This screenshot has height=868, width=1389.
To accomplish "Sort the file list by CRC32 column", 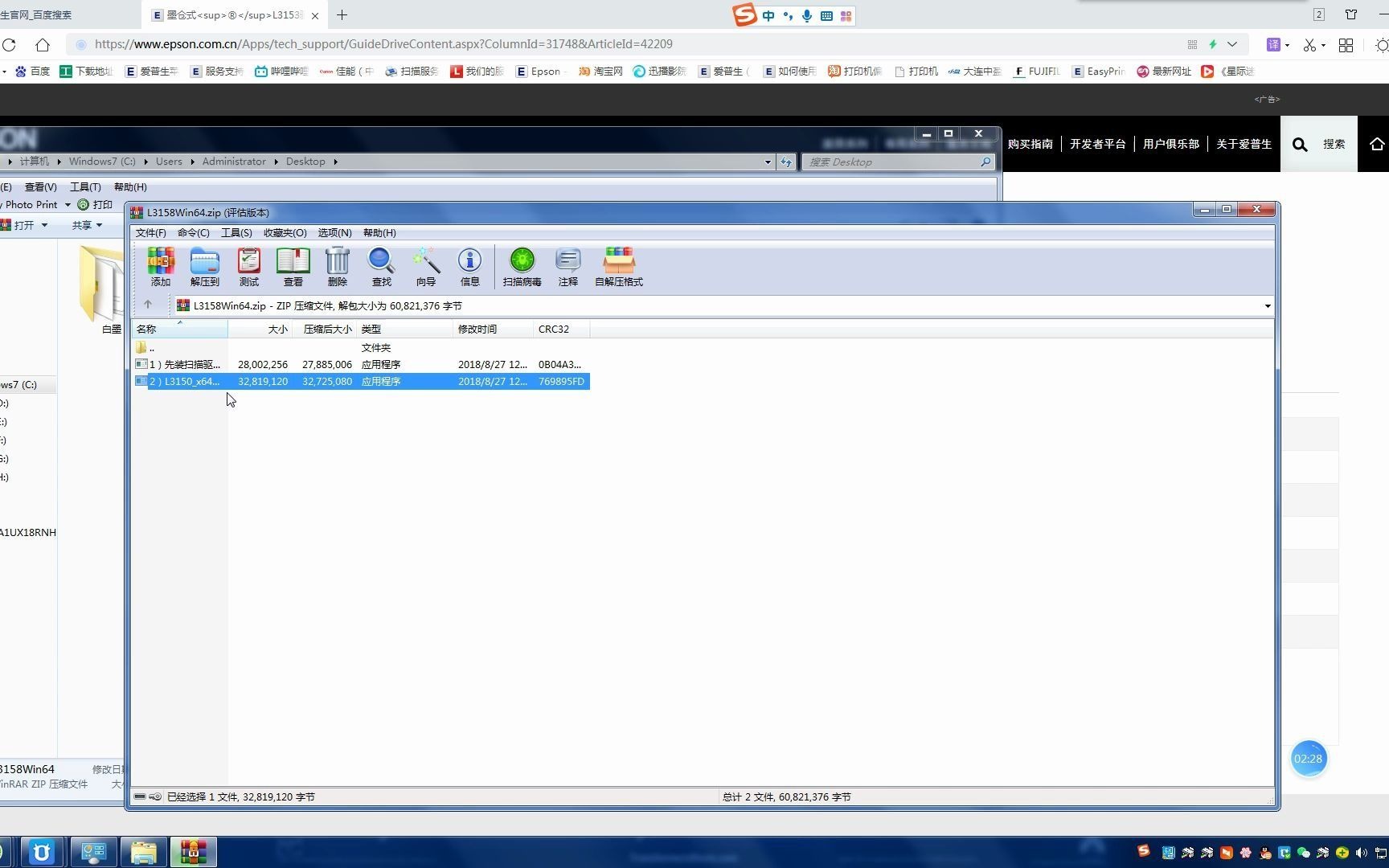I will pos(561,329).
